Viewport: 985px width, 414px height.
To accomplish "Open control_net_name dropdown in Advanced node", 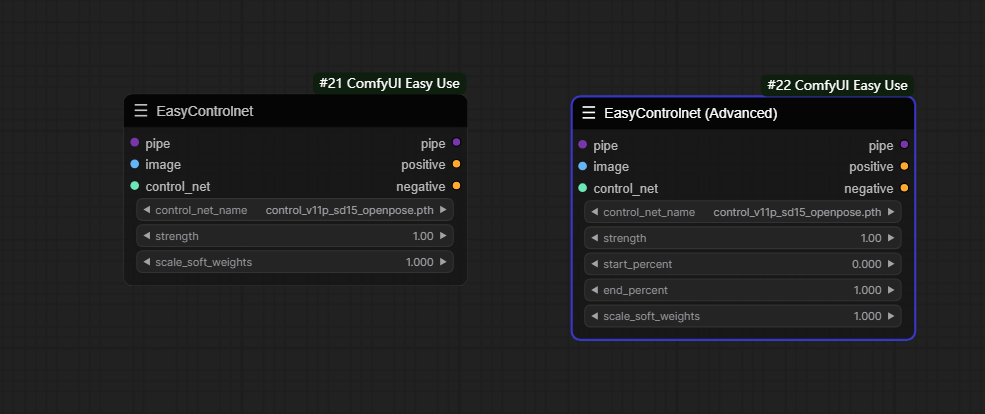I will pos(743,212).
